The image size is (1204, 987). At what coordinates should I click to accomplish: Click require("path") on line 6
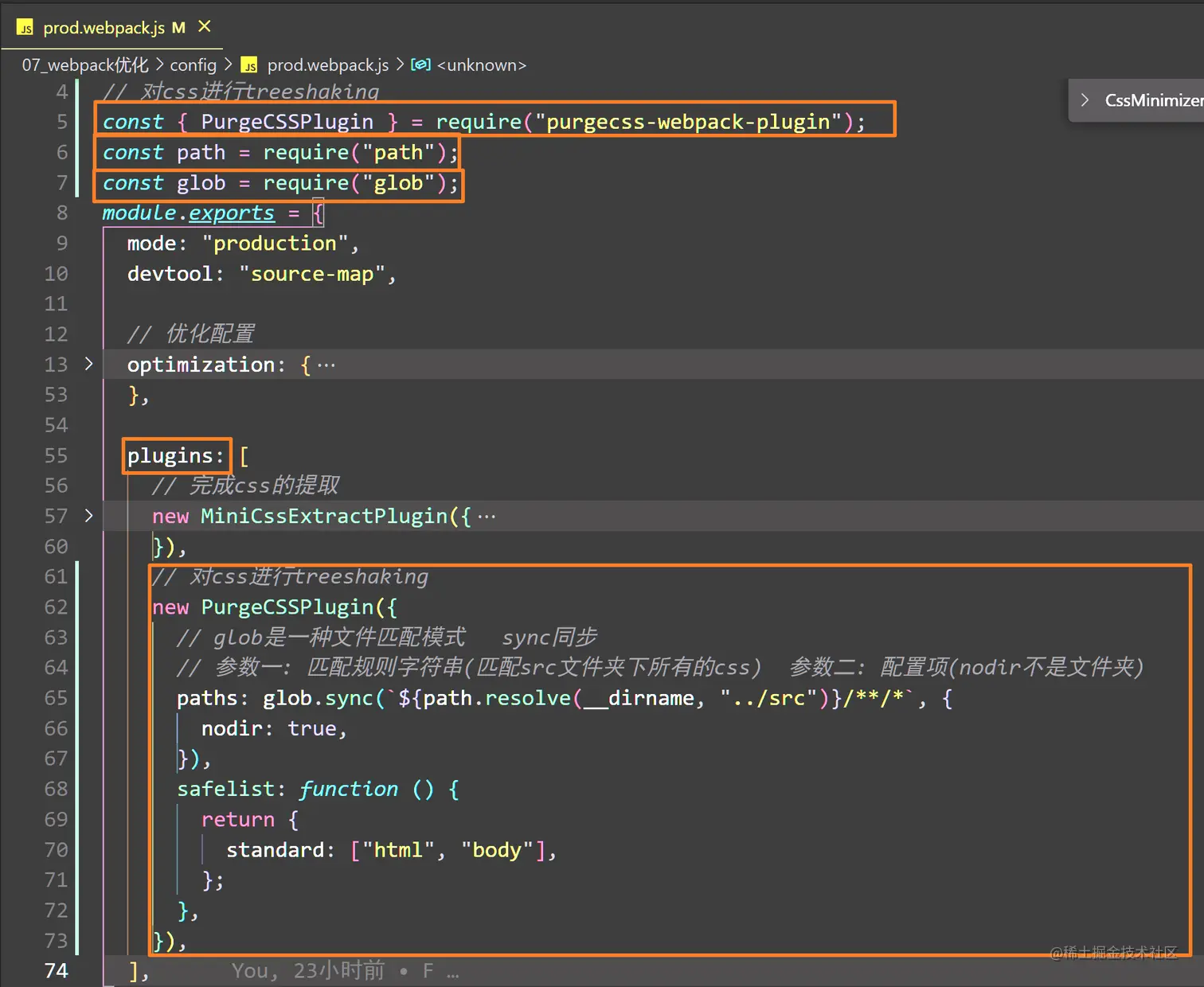pyautogui.click(x=355, y=152)
